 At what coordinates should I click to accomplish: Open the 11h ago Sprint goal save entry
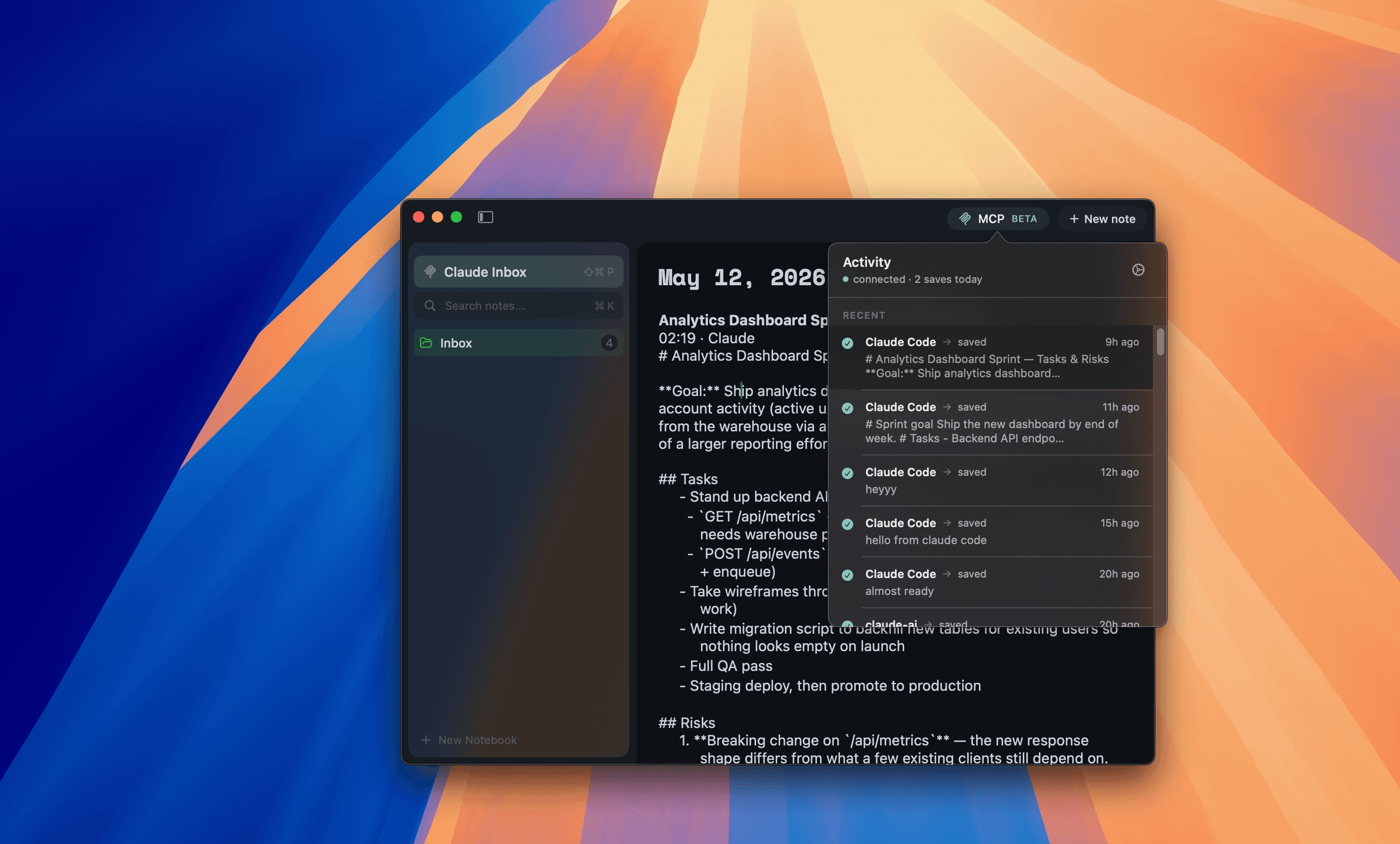990,422
